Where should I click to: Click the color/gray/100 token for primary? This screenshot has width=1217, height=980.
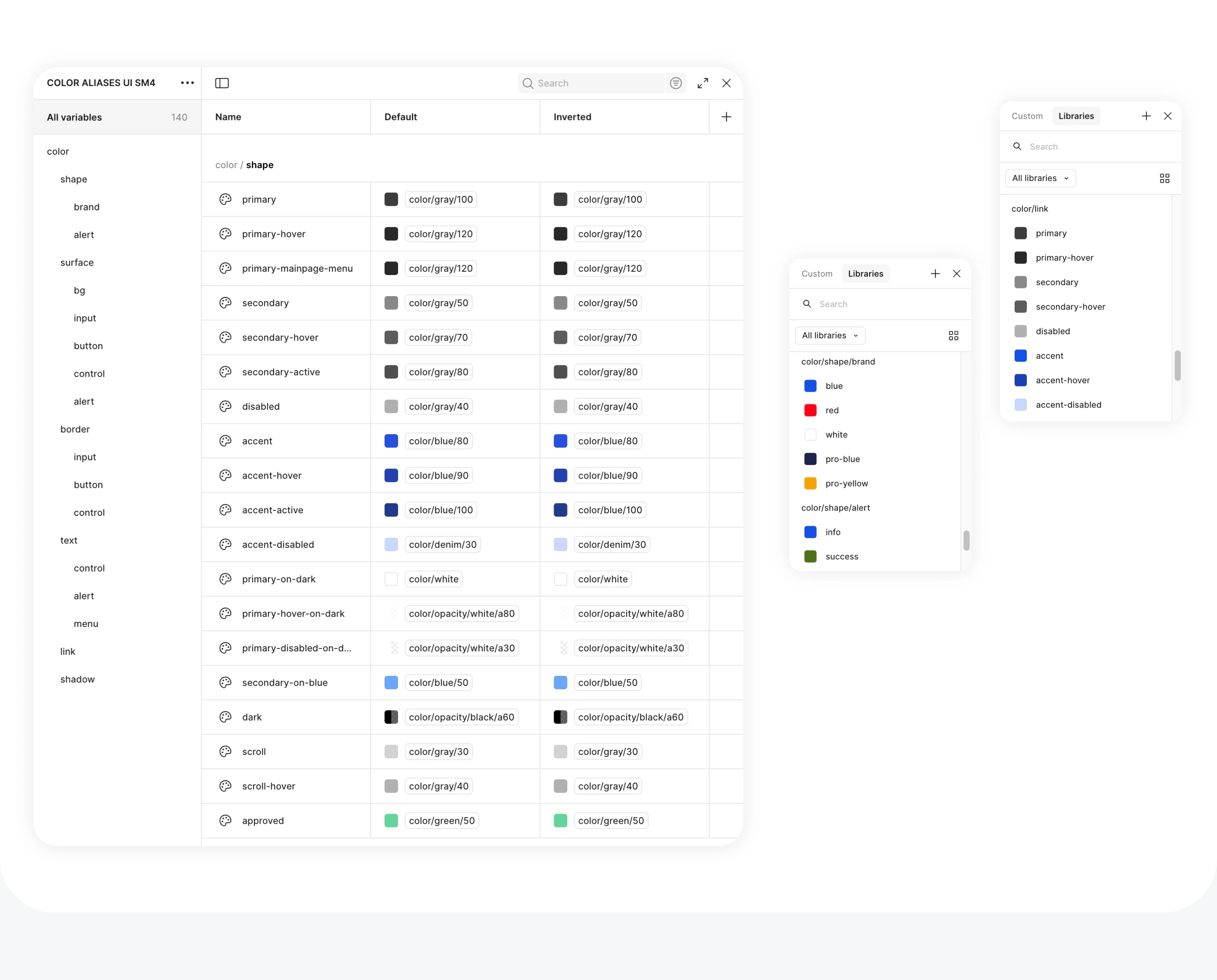pos(440,199)
